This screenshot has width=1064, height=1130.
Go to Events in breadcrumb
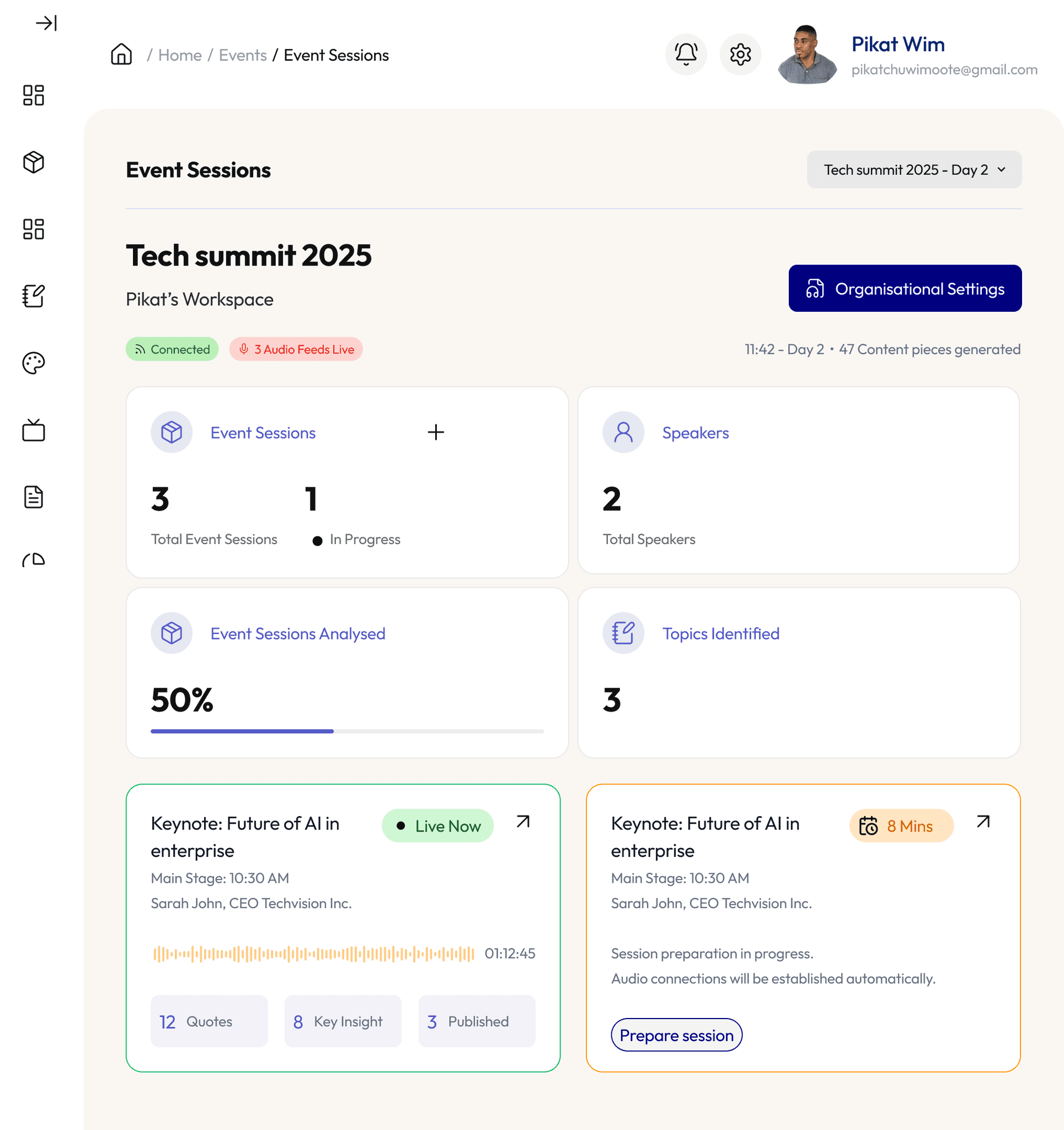click(x=243, y=55)
